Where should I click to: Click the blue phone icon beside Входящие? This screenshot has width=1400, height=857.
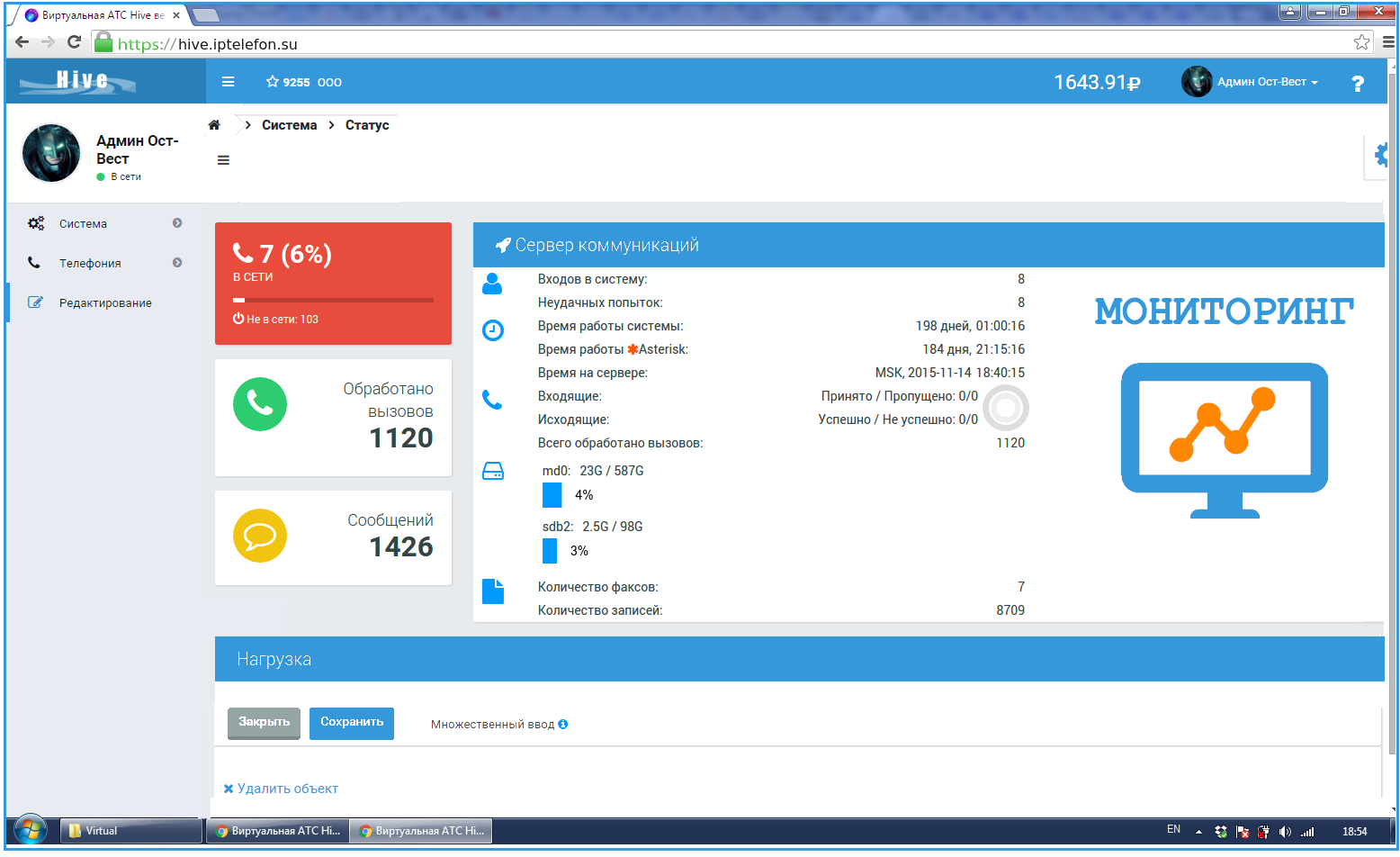[x=492, y=400]
